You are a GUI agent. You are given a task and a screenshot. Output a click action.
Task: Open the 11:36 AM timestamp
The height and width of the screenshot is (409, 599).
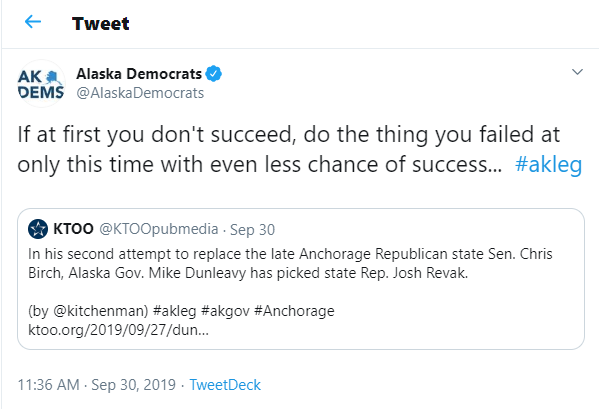(49, 385)
